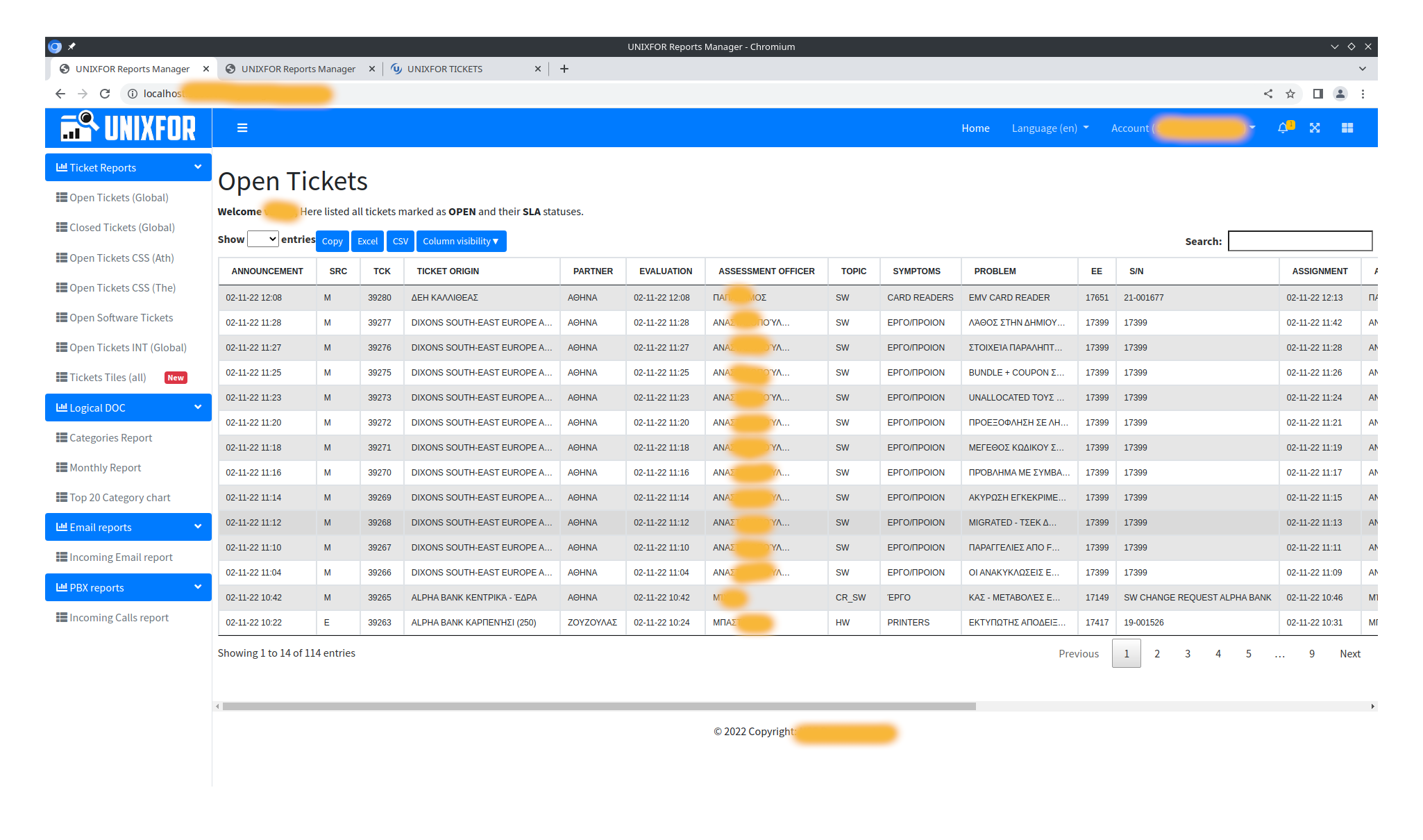Bookmark page with the star icon

(x=1290, y=94)
